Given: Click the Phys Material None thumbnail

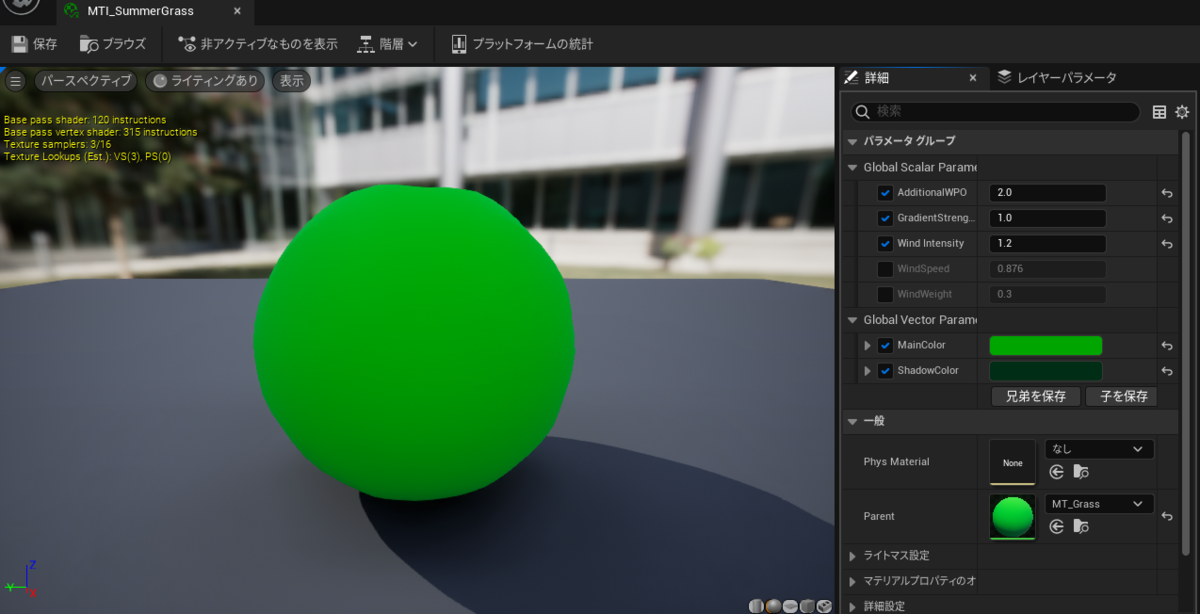Looking at the screenshot, I should (x=1013, y=462).
